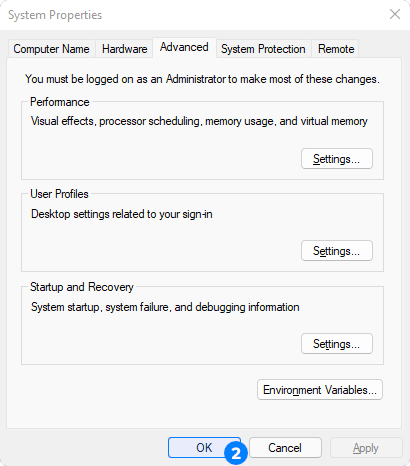Image resolution: width=410 pixels, height=466 pixels.
Task: Click the greyed-out Apply button
Action: 366,448
